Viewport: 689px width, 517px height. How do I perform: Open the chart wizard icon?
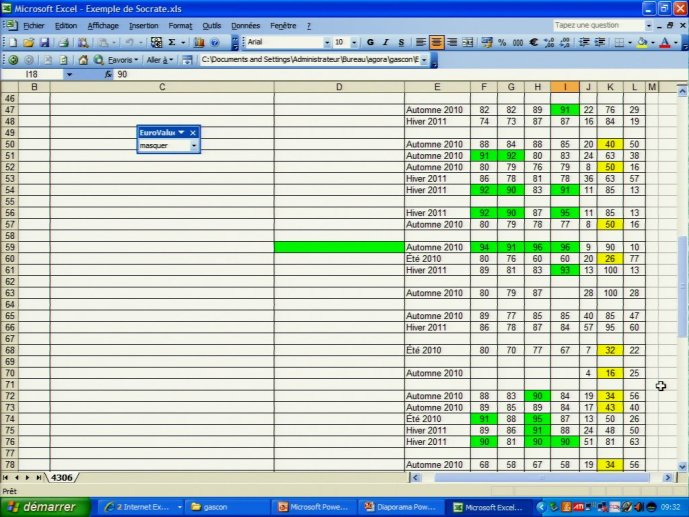tap(199, 43)
